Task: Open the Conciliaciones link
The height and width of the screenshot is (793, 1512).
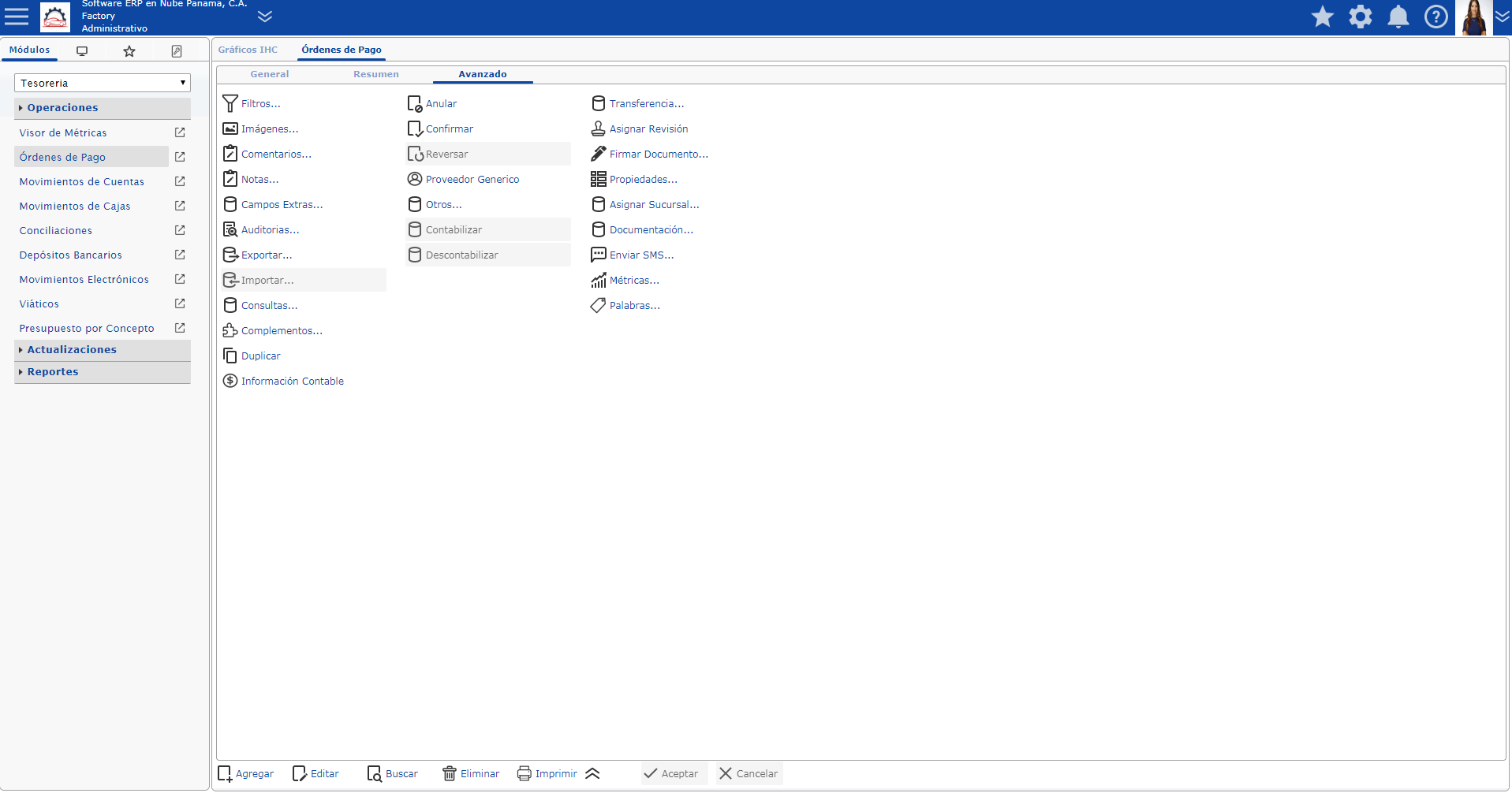Action: click(56, 230)
